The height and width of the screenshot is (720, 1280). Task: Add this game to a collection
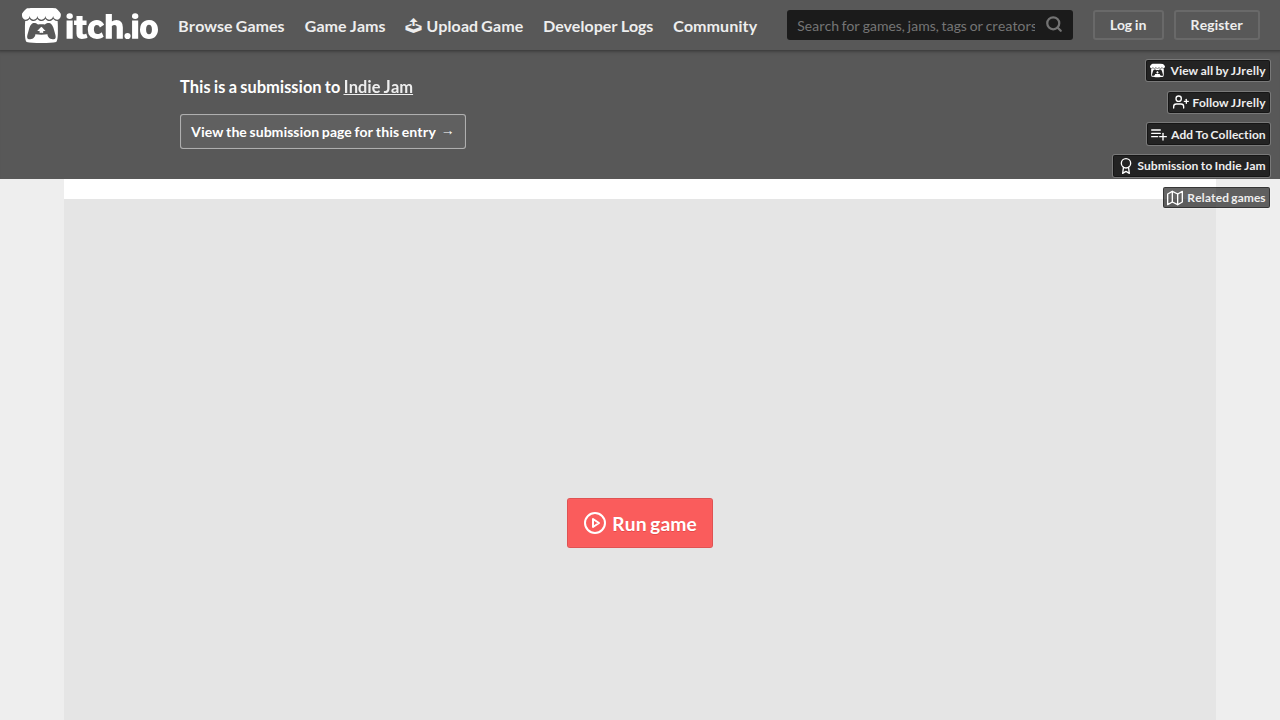tap(1208, 135)
